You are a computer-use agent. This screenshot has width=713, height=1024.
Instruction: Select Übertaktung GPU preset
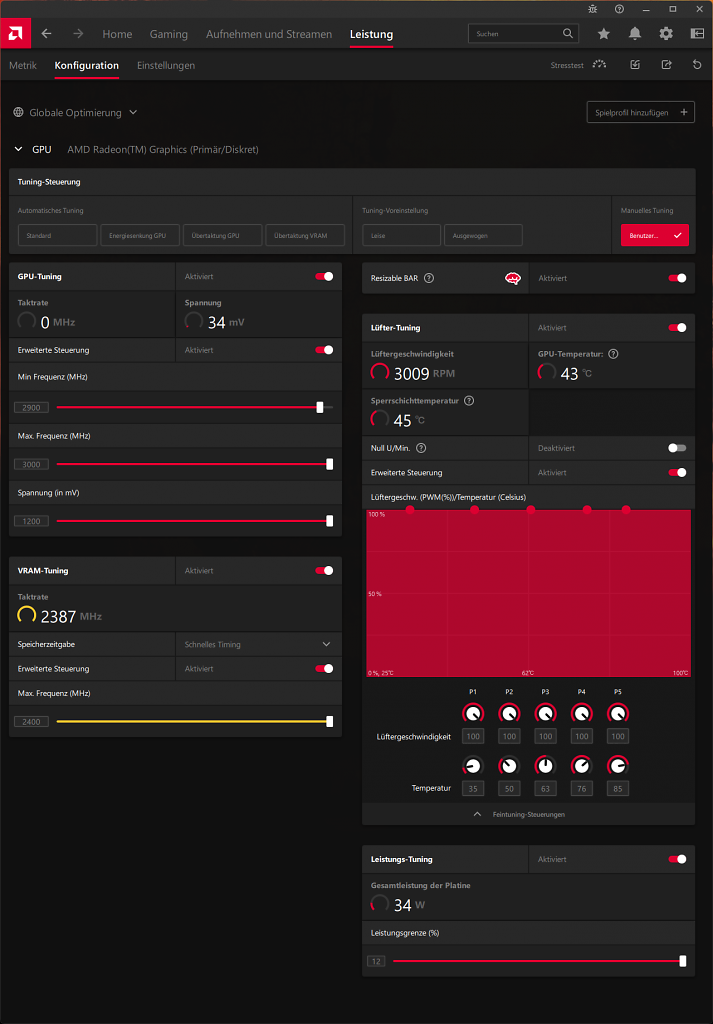(x=223, y=235)
